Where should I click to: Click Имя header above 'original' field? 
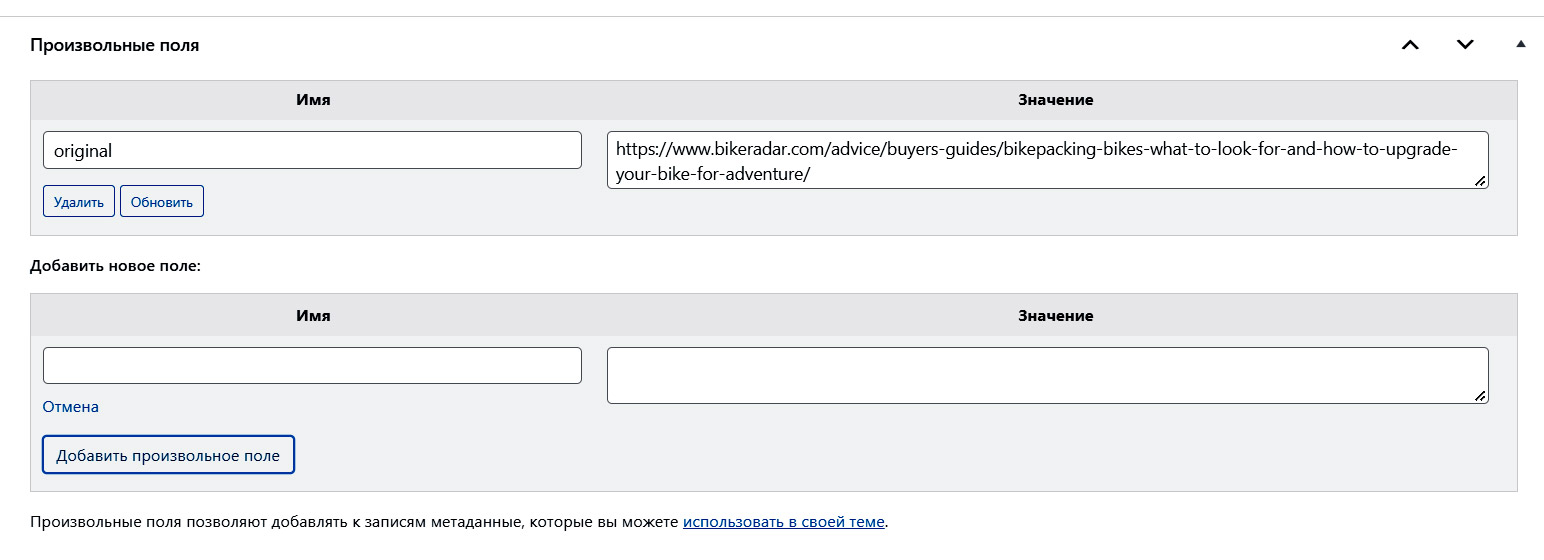click(x=313, y=100)
